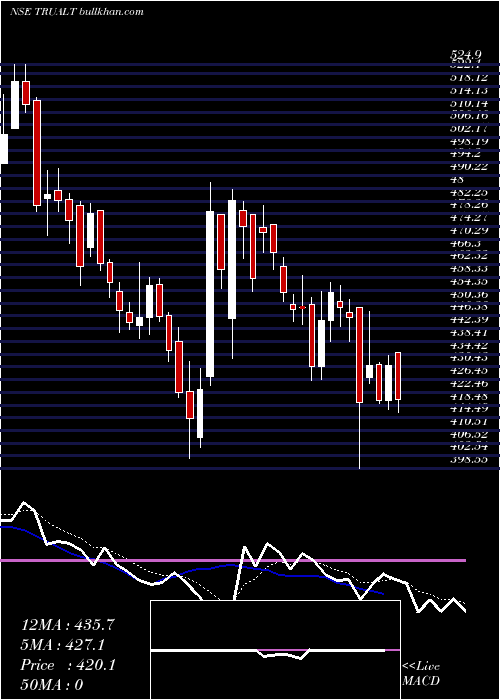Click the 418.48 price axis label

point(469,396)
